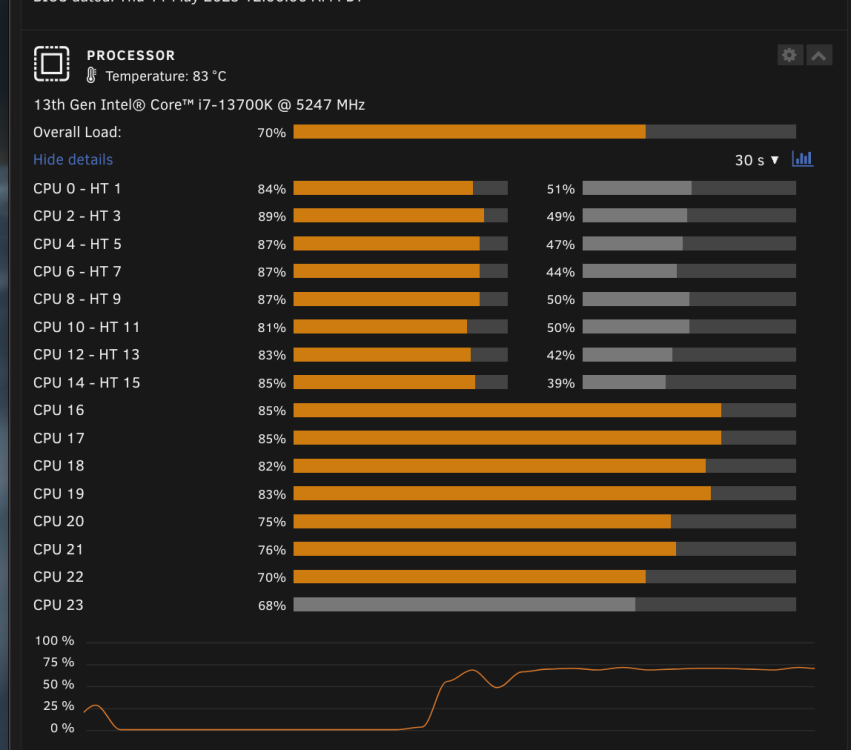Toggle the bar chart graph icon
This screenshot has height=750, width=851.
point(803,159)
